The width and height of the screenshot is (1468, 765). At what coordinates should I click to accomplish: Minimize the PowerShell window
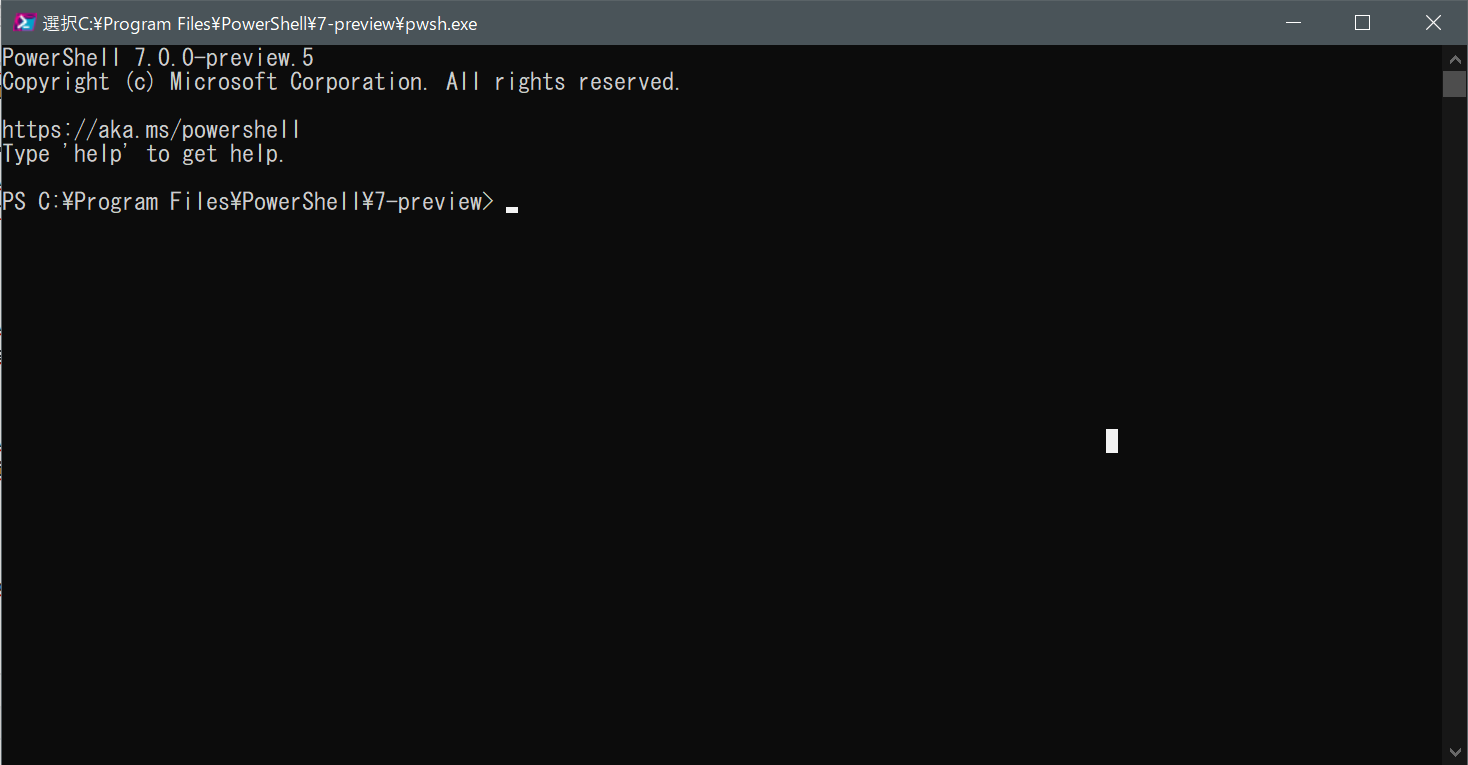tap(1293, 22)
